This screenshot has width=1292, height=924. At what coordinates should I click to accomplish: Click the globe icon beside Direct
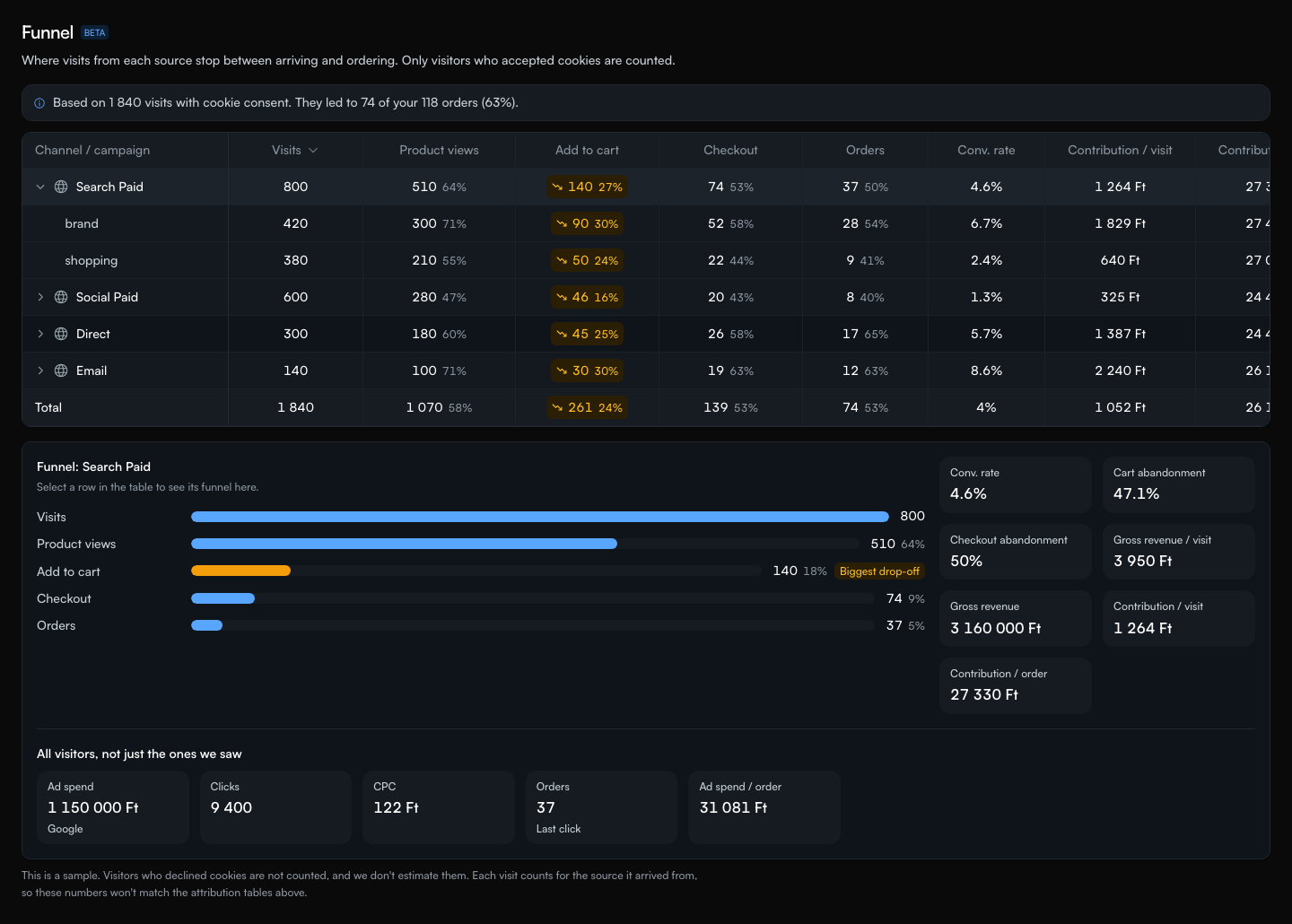(61, 334)
